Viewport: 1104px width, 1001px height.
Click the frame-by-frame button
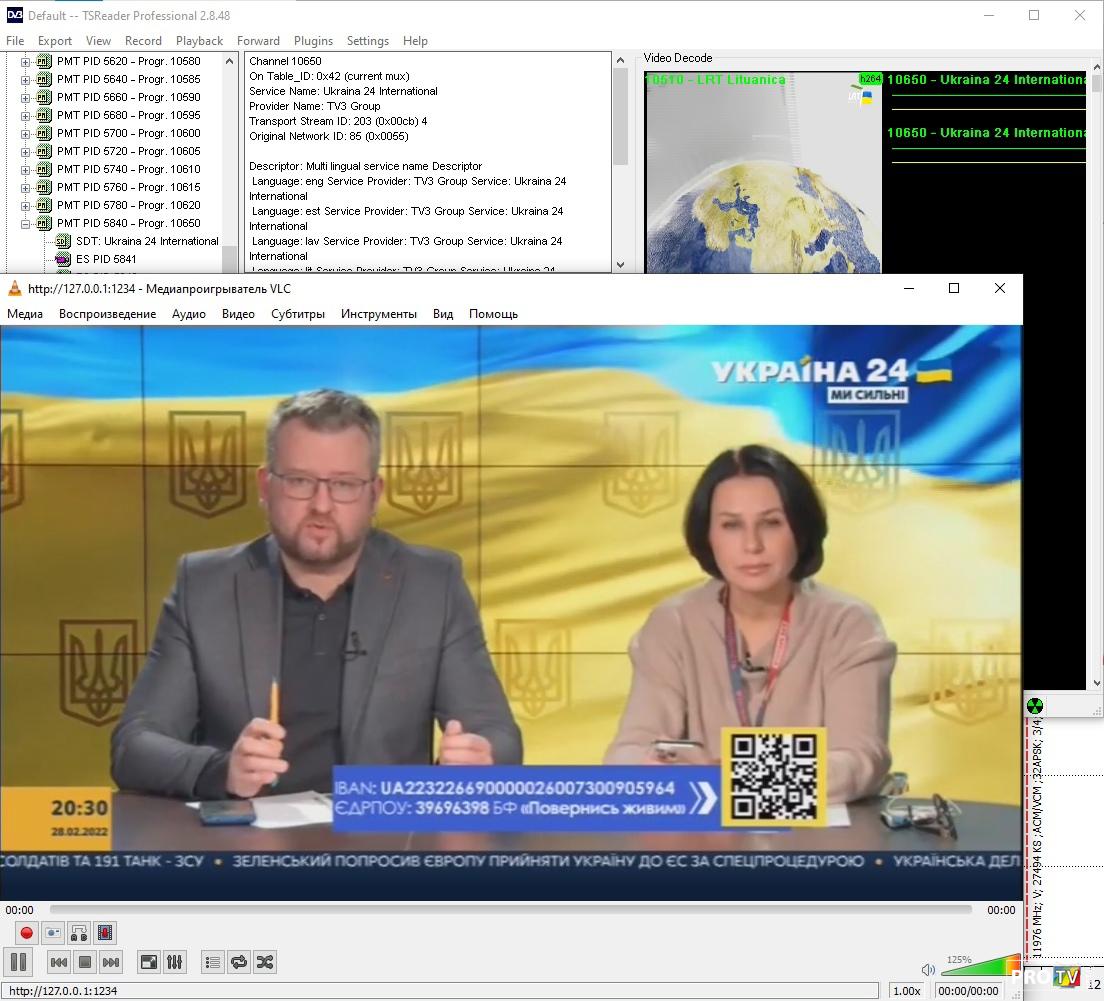(x=105, y=933)
